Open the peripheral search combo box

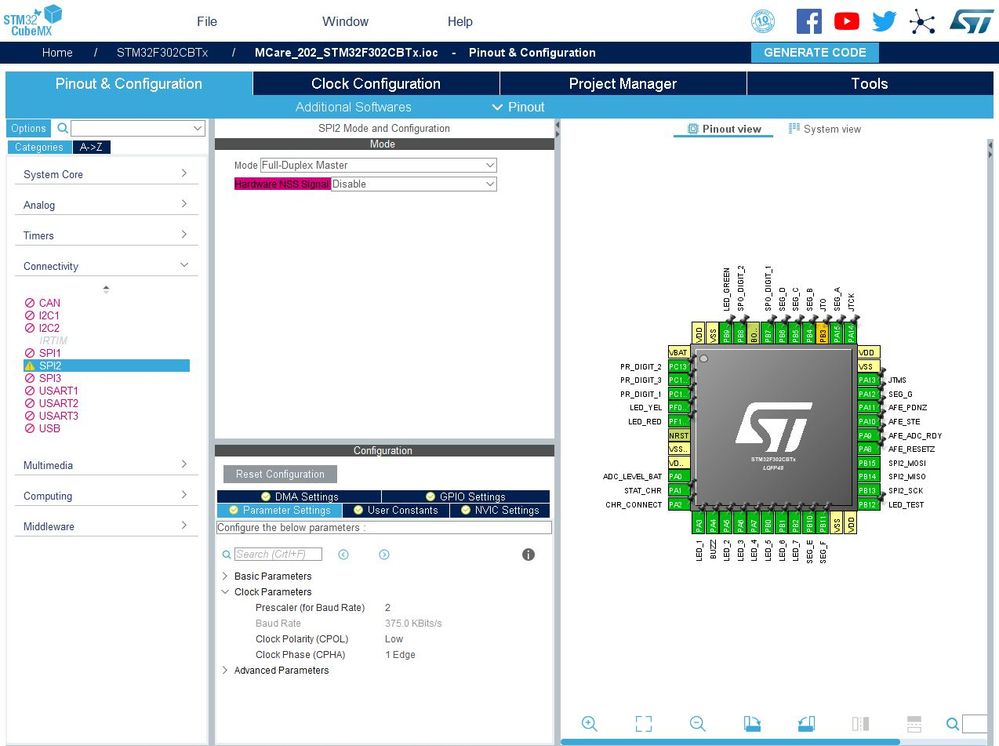[138, 128]
